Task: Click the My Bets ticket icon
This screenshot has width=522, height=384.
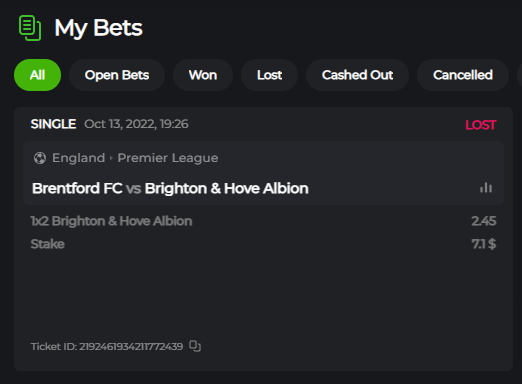Action: (x=30, y=28)
